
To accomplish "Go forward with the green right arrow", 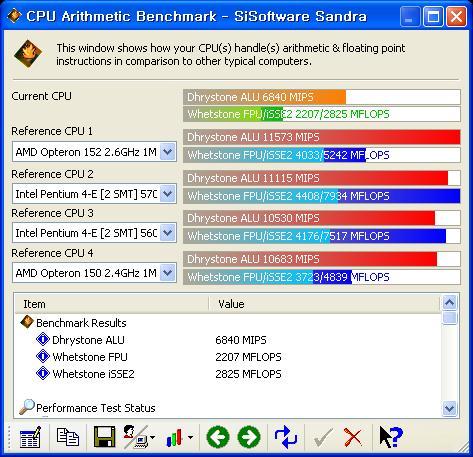I will 249,437.
